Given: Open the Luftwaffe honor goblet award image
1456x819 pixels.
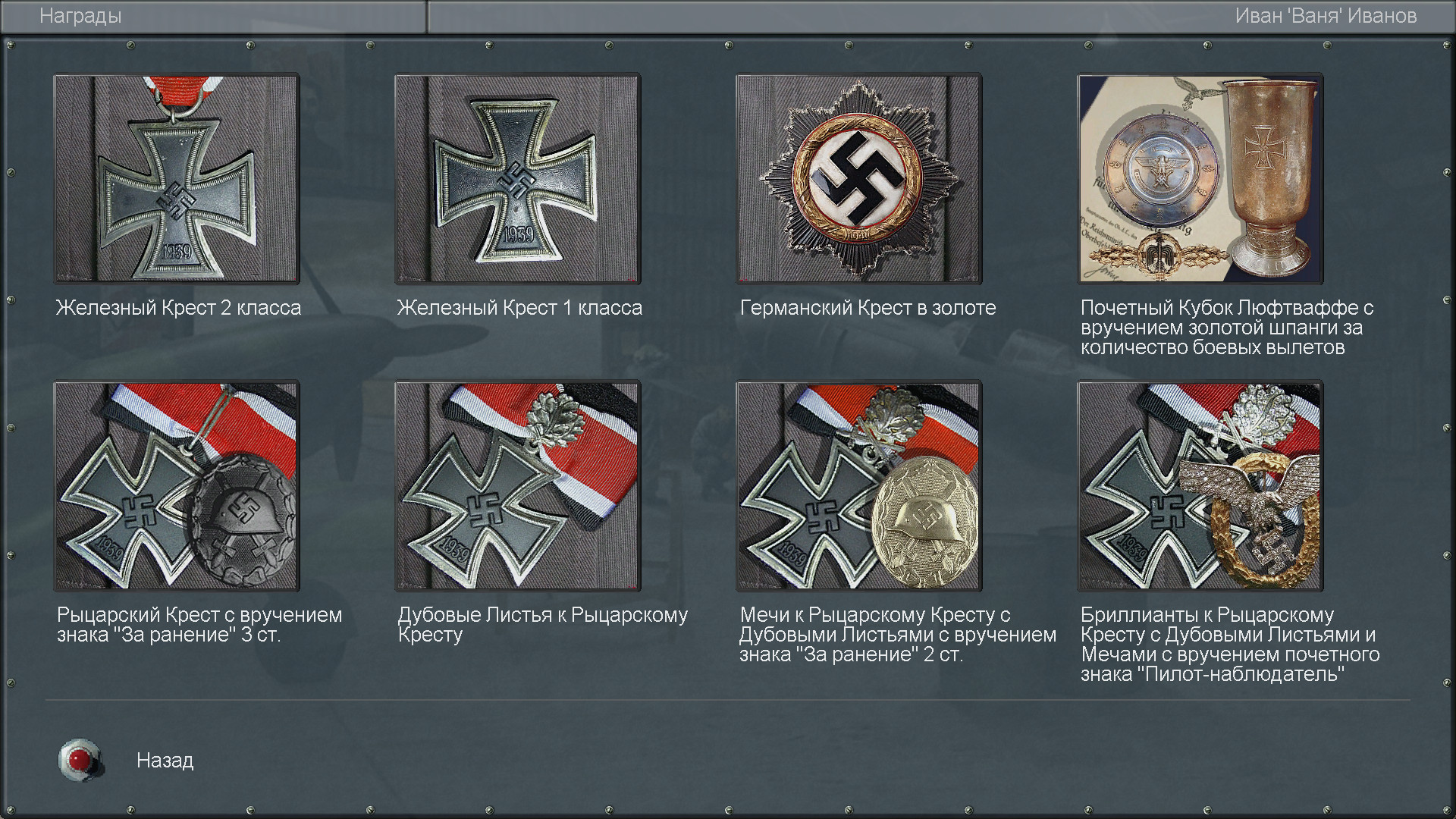Looking at the screenshot, I should click(1200, 179).
